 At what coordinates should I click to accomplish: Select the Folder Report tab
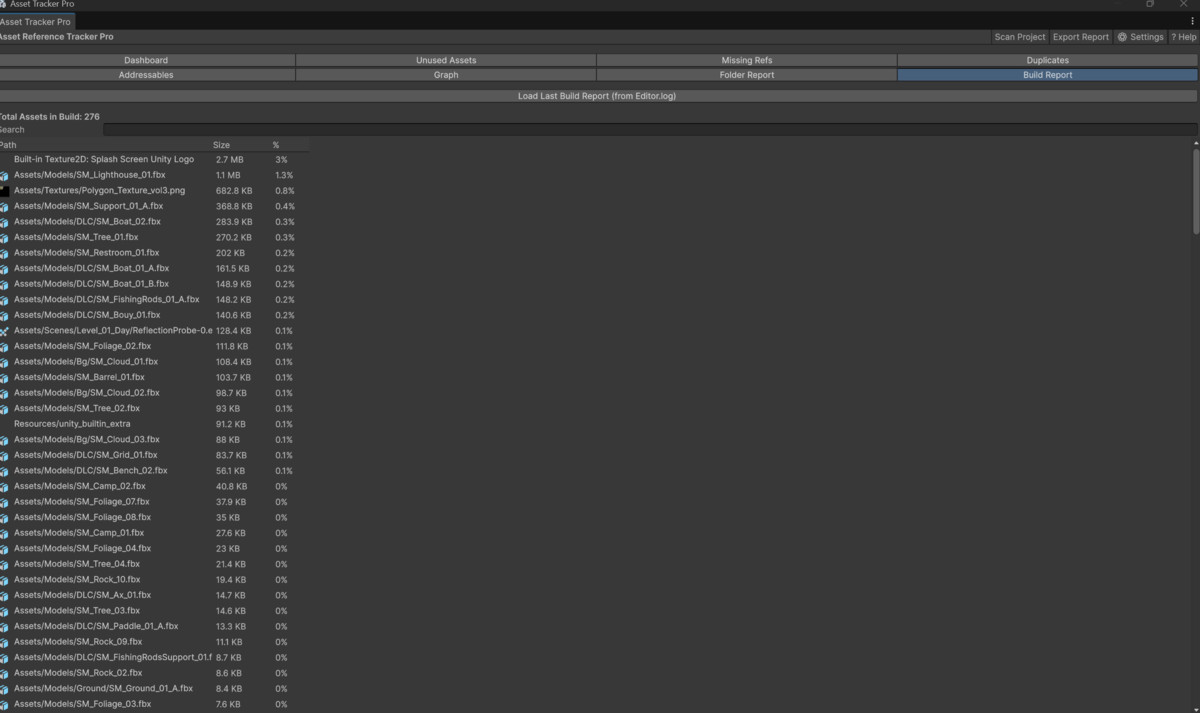tap(746, 74)
